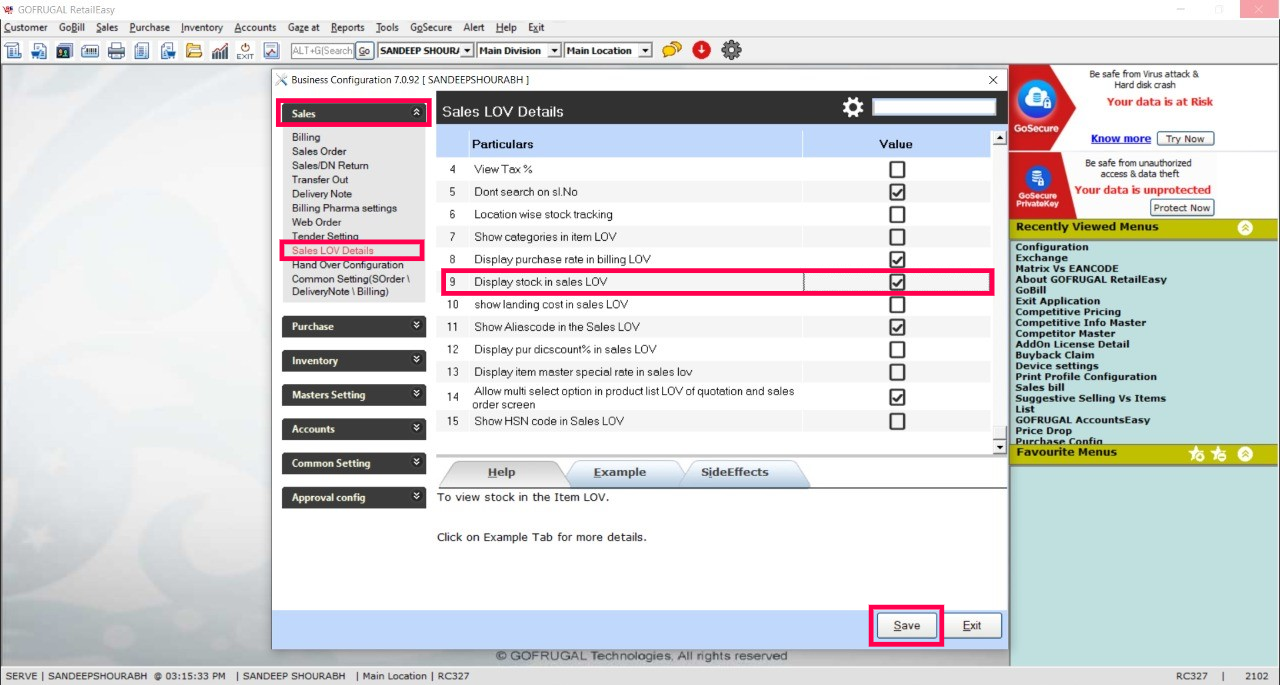Click the Protect Now button

pyautogui.click(x=1181, y=208)
